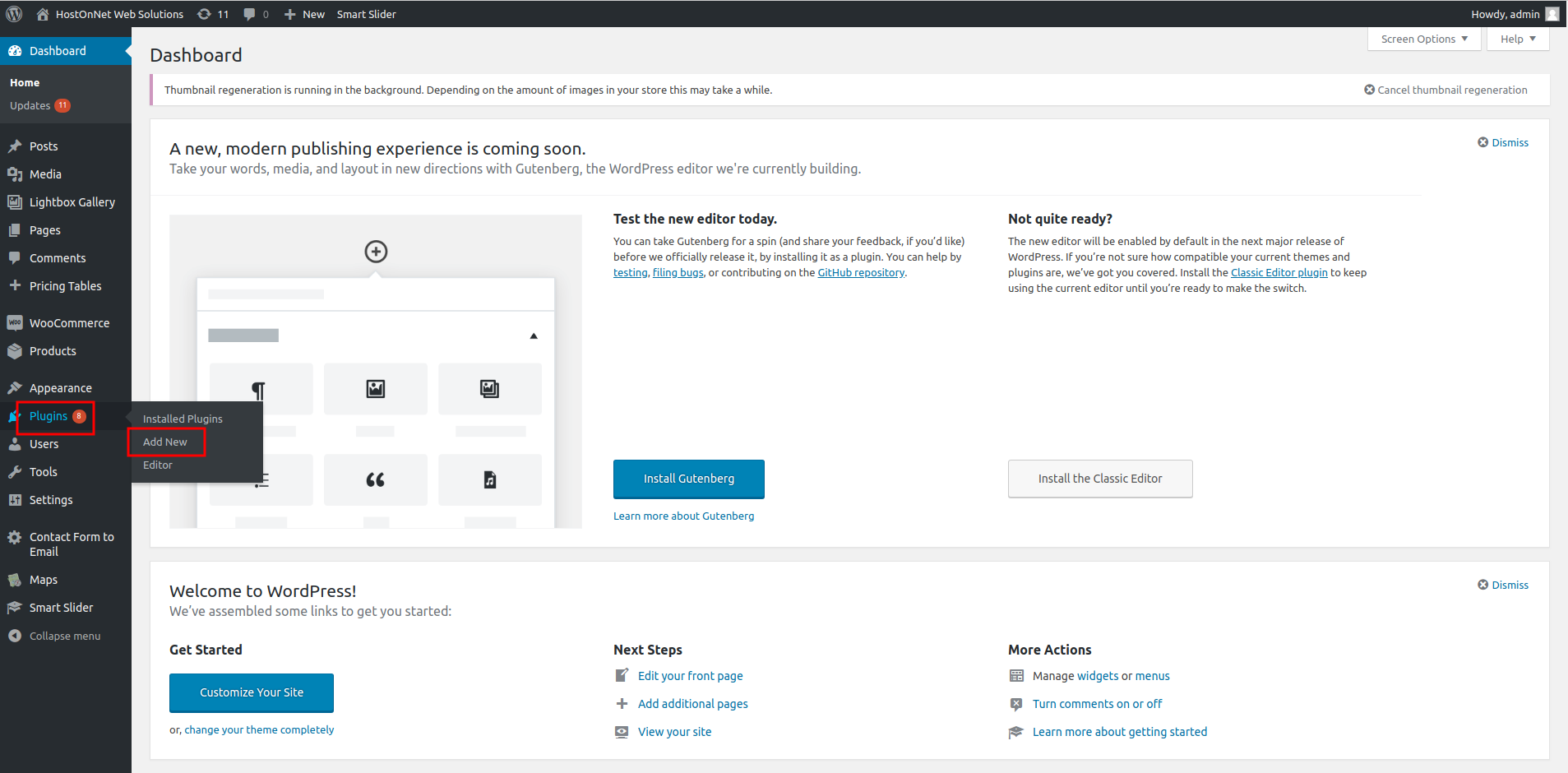The image size is (1568, 773).
Task: Click change your theme completely link
Action: click(x=259, y=729)
